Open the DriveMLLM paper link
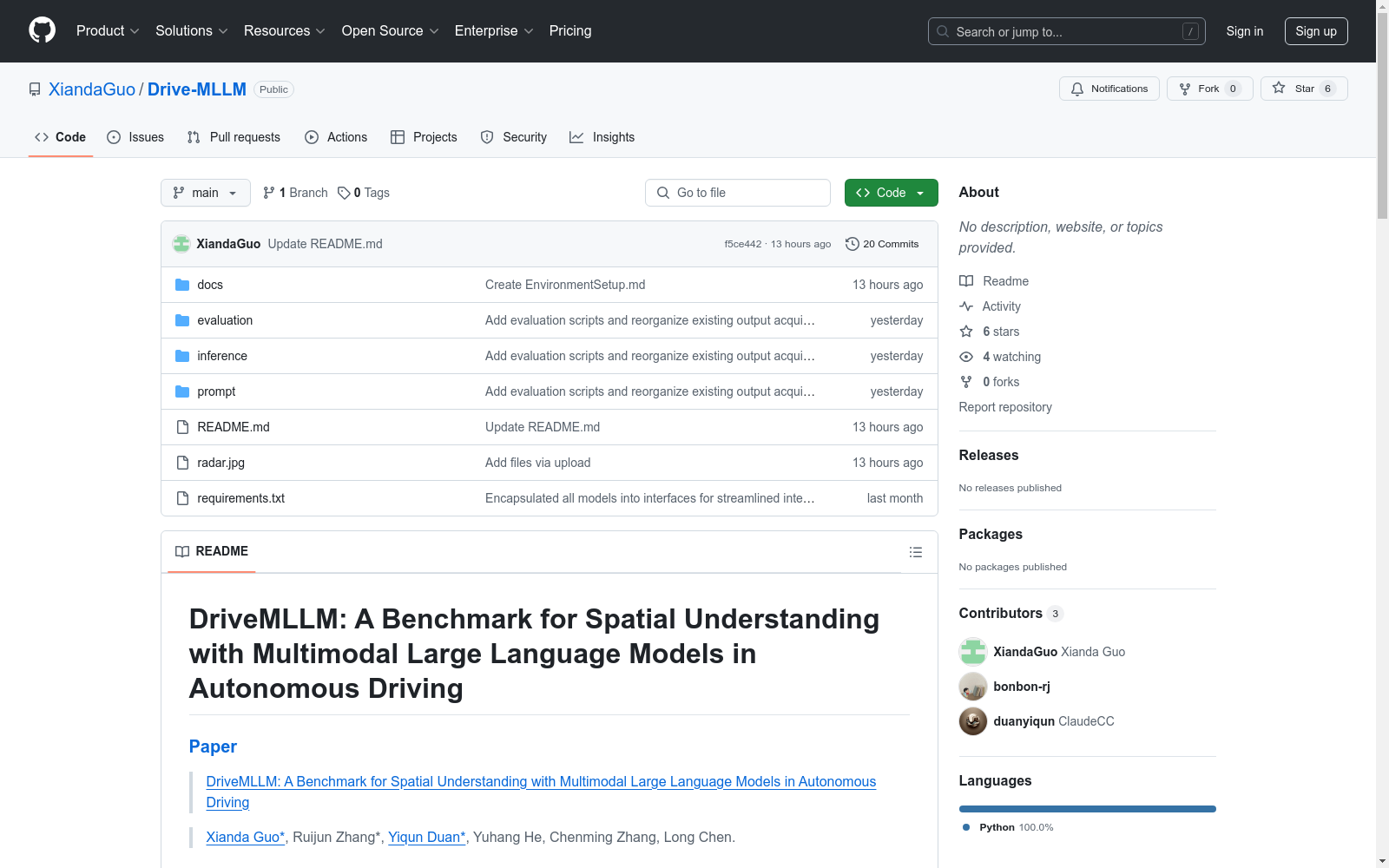This screenshot has height=868, width=1389. tap(541, 792)
